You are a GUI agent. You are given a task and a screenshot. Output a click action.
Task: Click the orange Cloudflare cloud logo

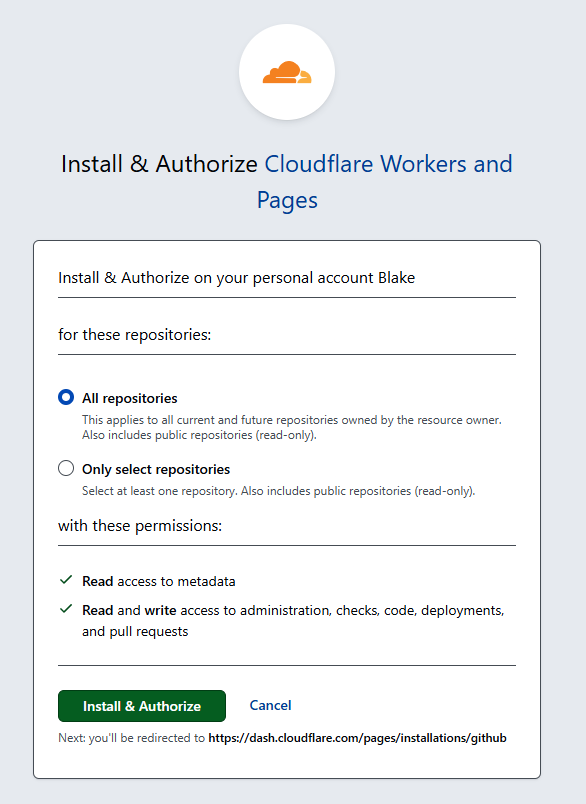(287, 72)
